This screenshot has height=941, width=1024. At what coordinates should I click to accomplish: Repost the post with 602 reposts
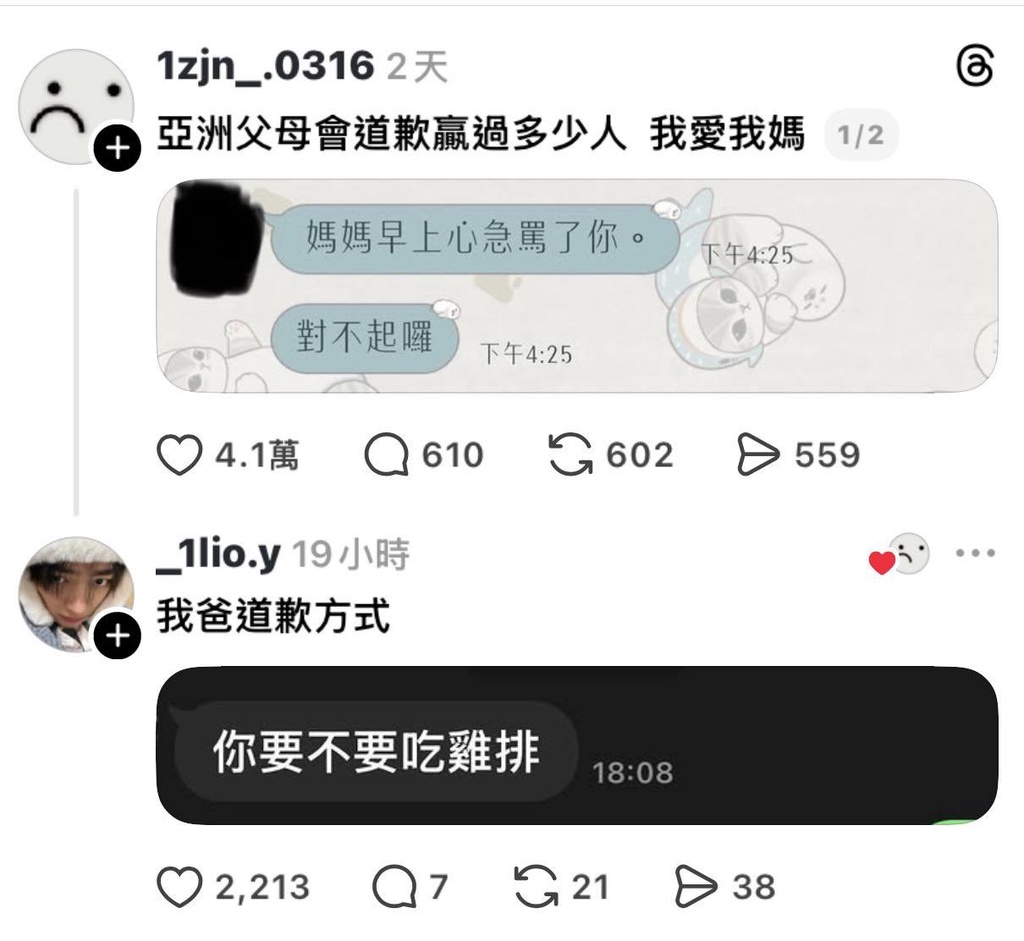(x=571, y=455)
